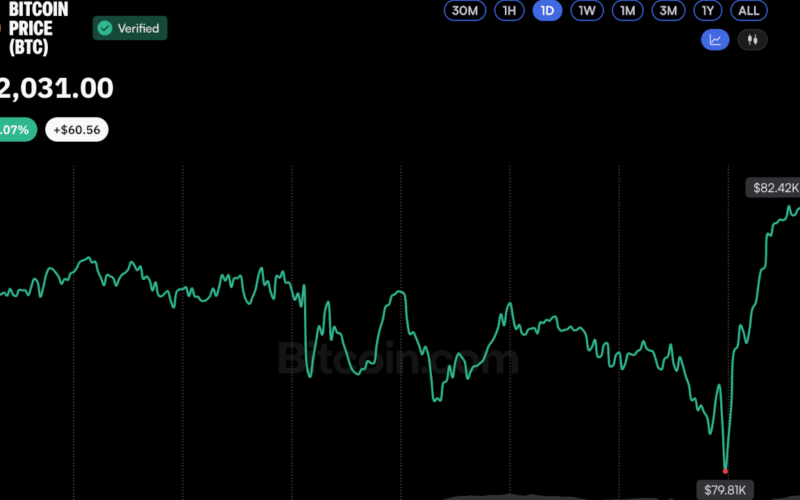Click the current price value 2,031.00

pyautogui.click(x=56, y=88)
